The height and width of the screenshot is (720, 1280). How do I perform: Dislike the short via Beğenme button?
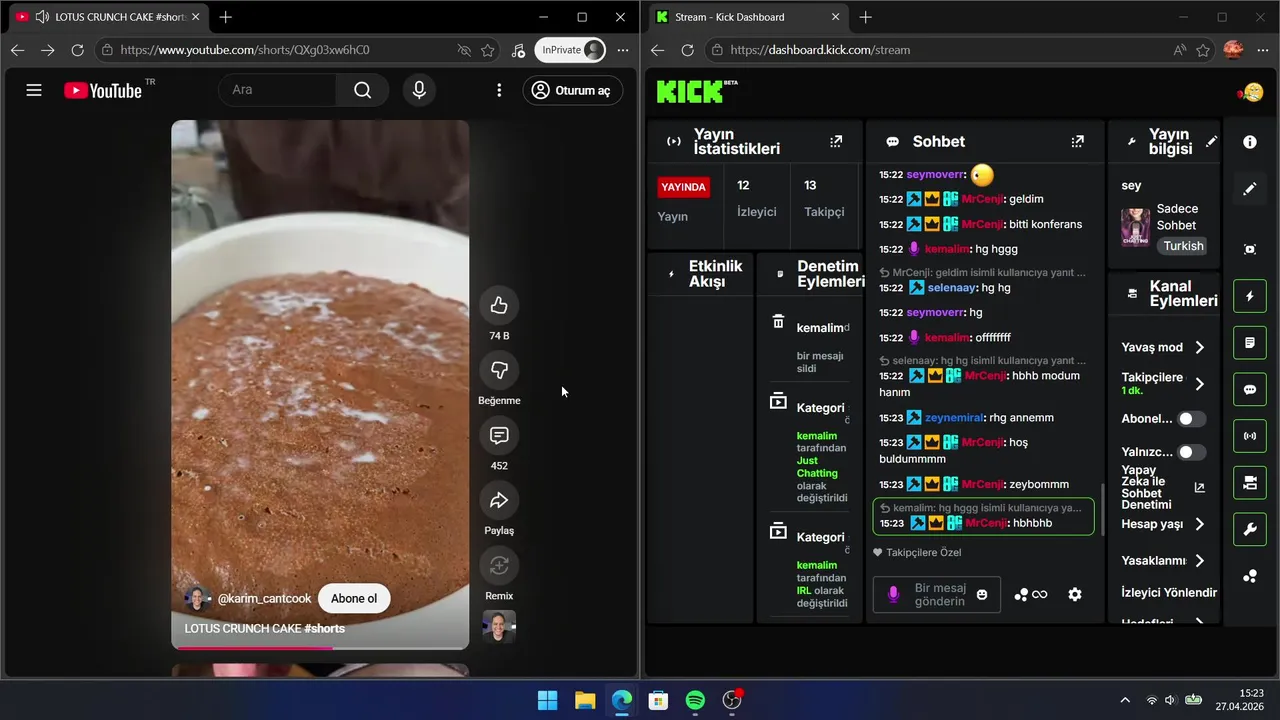[x=499, y=371]
